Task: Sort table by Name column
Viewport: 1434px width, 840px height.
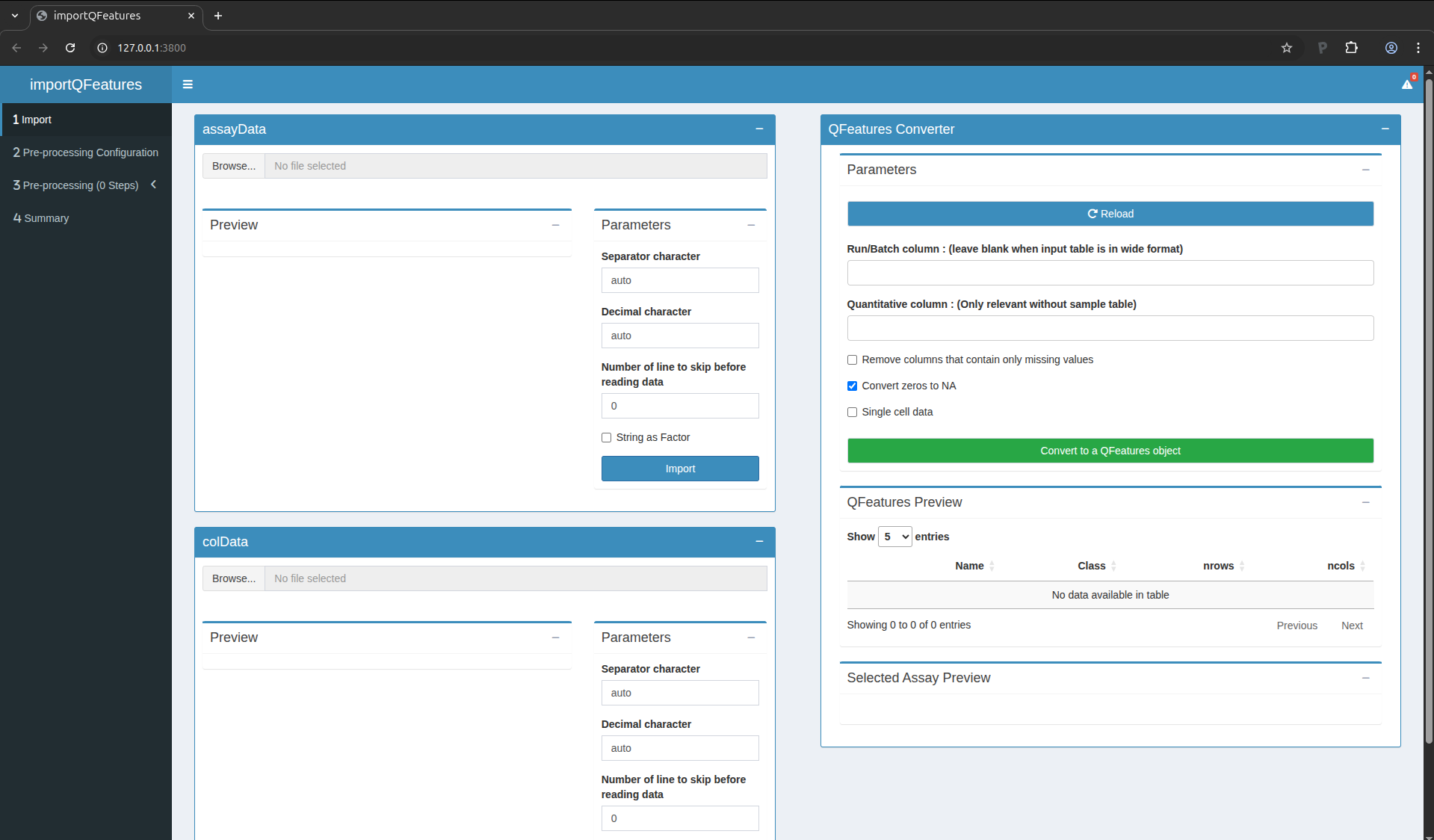Action: (974, 566)
